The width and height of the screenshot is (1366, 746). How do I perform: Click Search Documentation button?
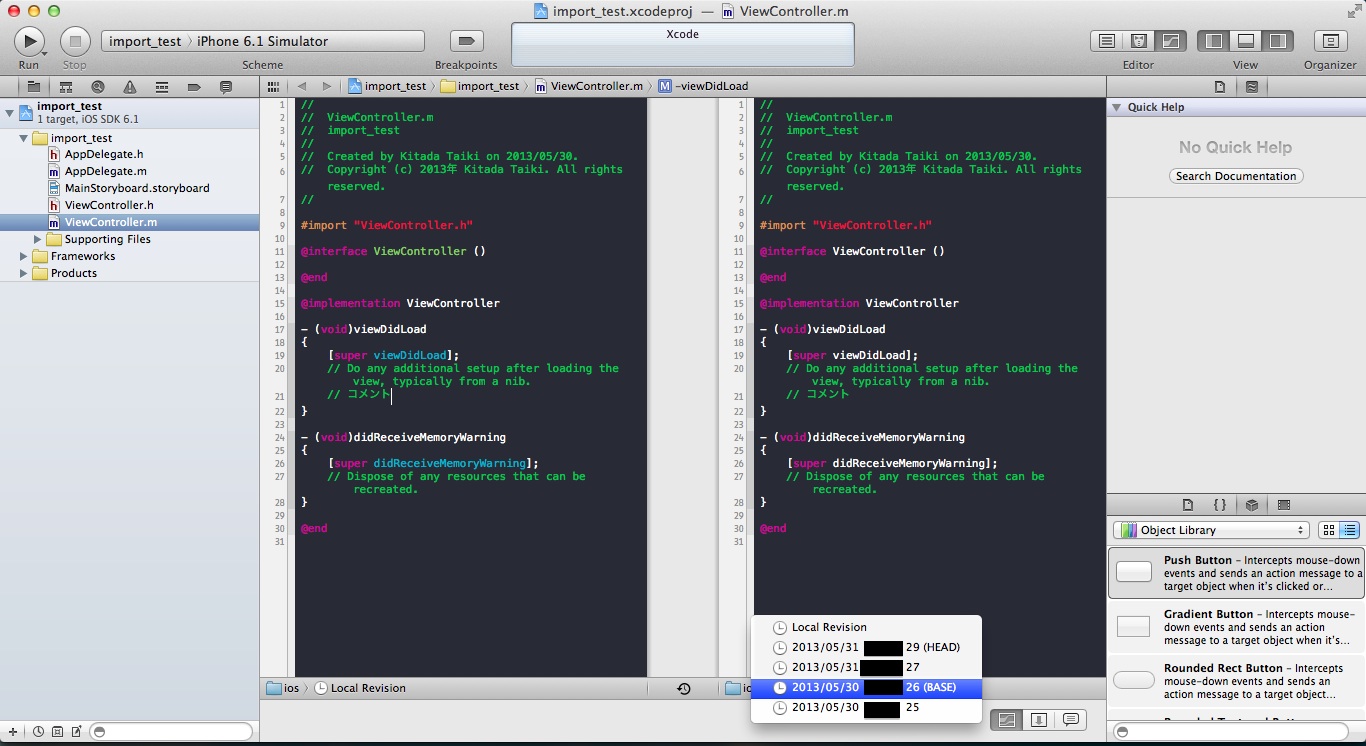click(1236, 176)
